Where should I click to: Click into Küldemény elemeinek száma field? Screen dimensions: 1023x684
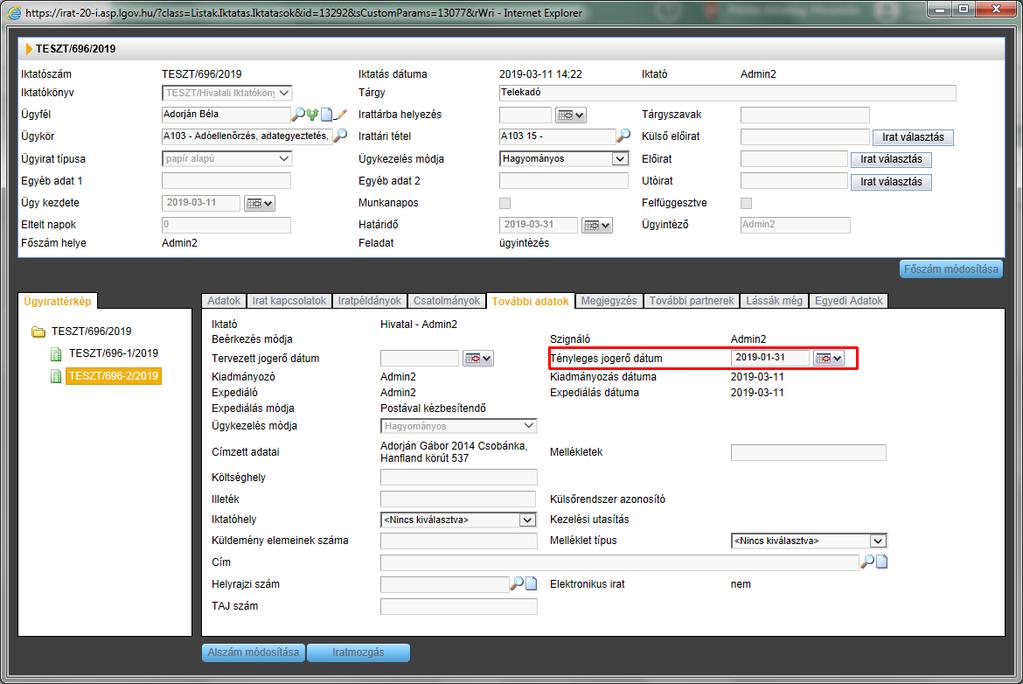459,540
